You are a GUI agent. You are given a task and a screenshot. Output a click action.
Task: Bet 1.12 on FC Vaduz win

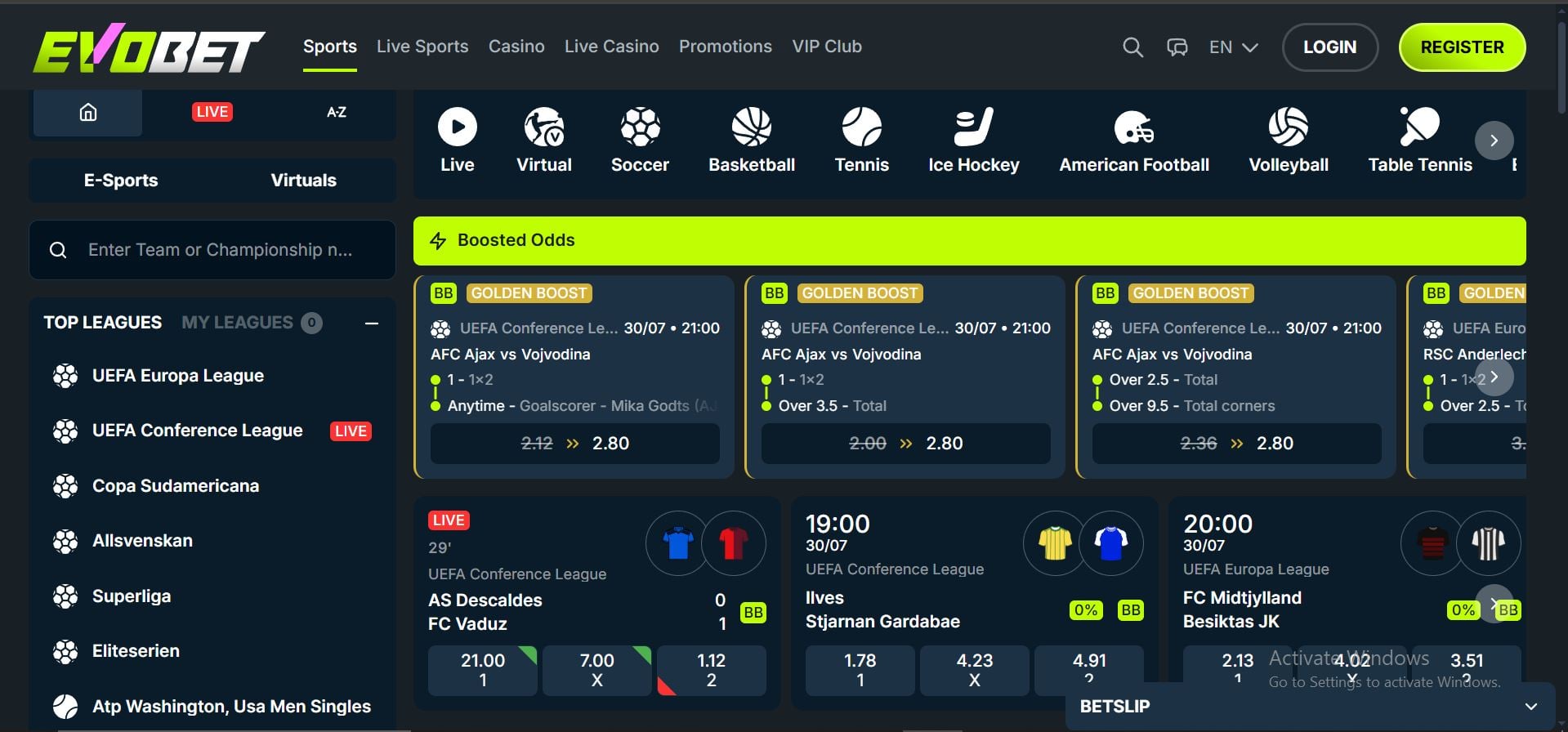(712, 670)
